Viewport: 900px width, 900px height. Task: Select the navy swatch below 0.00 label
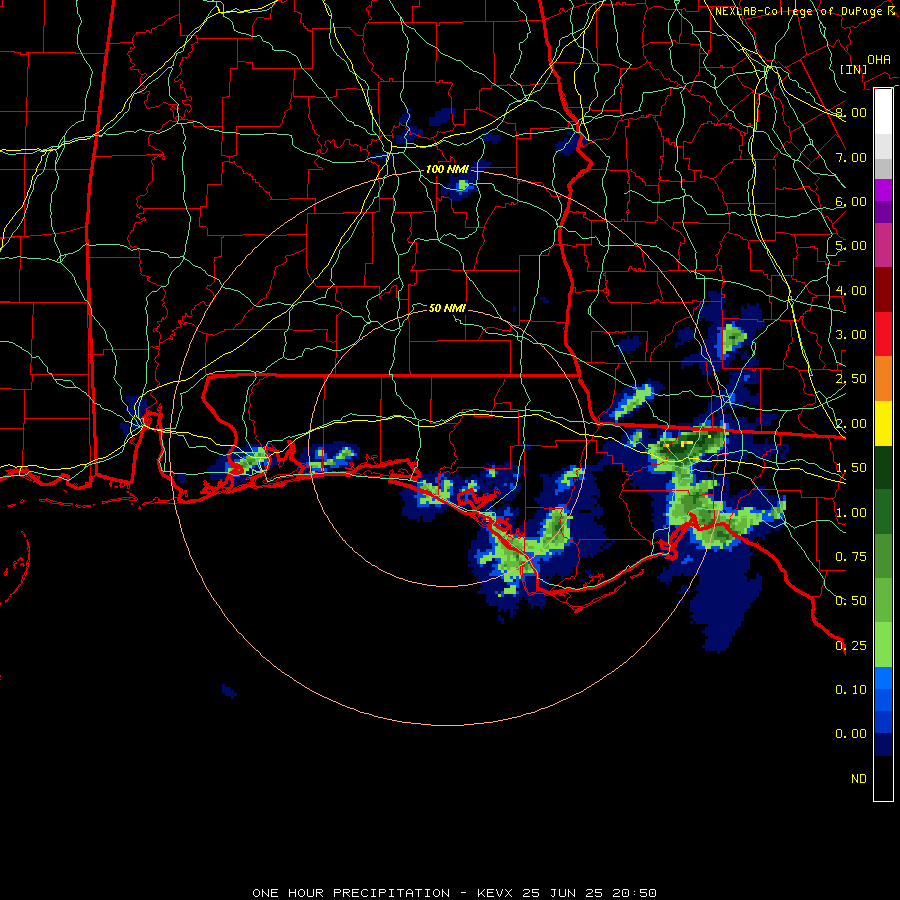coord(883,745)
